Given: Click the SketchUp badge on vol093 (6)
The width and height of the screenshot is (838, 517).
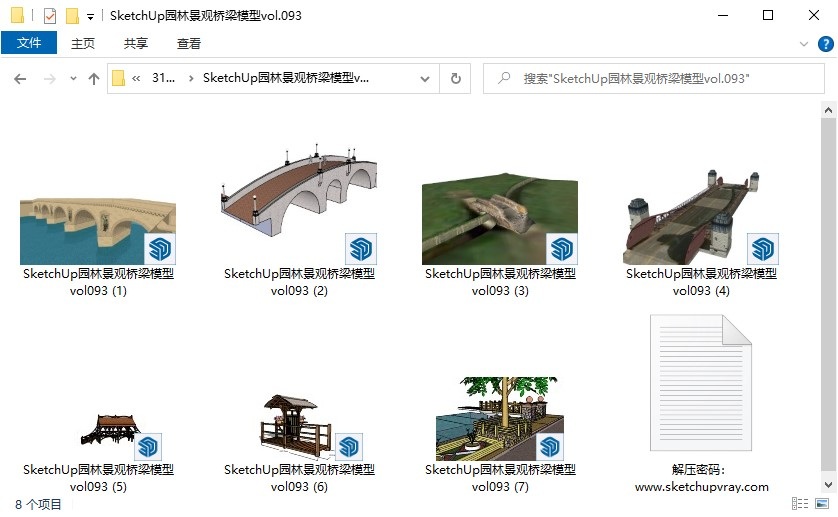Looking at the screenshot, I should coord(349,447).
